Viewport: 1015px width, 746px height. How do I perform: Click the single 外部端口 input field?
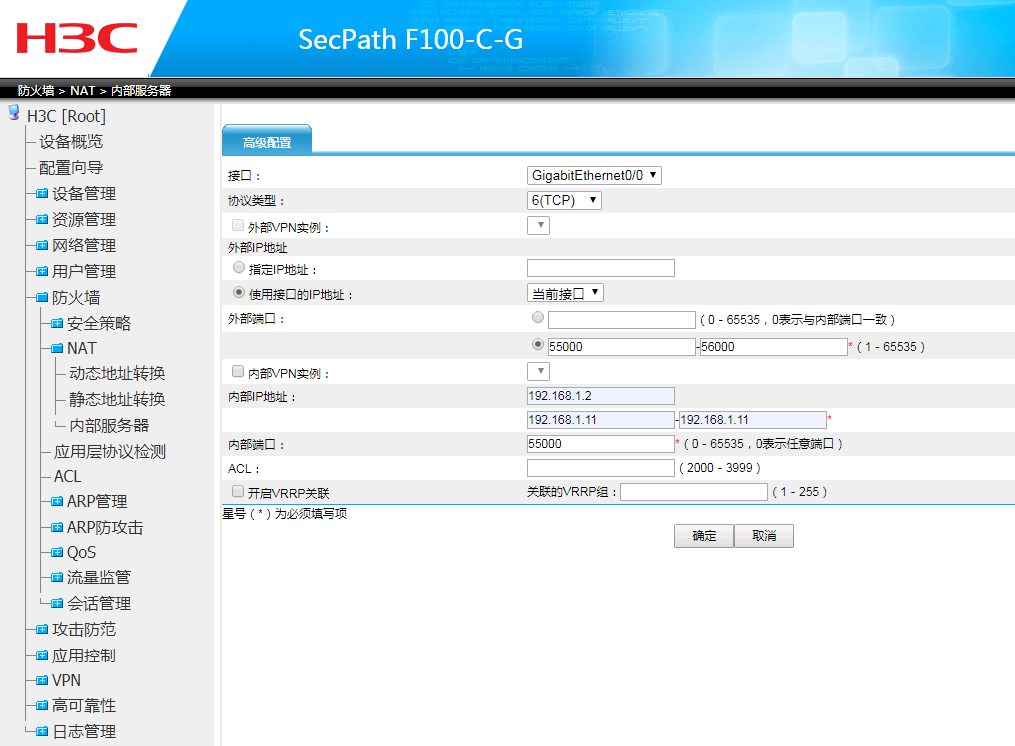[621, 320]
